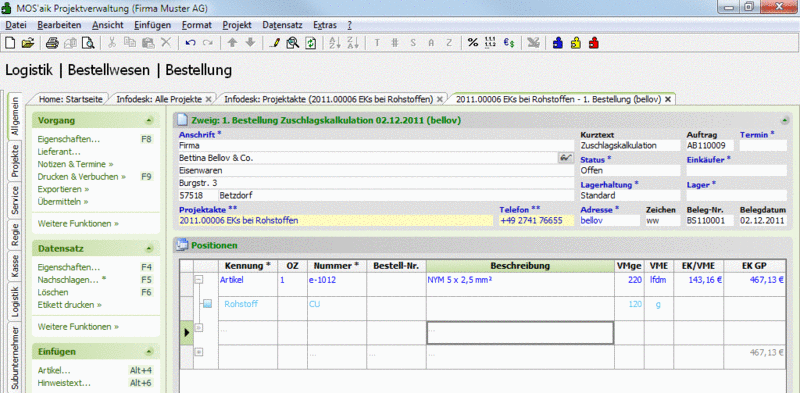Click the pencil edit toolbar icon
The height and width of the screenshot is (393, 800).
coord(274,43)
